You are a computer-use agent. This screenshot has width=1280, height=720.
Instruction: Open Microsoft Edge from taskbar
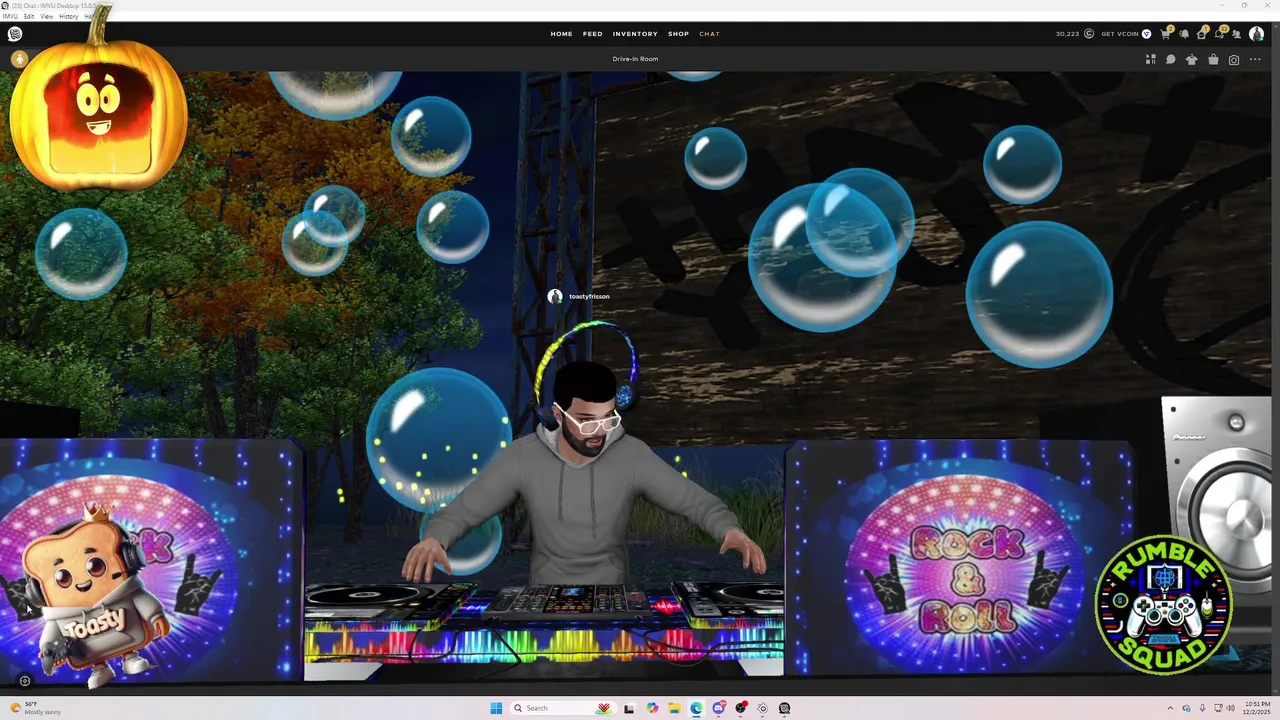click(696, 708)
